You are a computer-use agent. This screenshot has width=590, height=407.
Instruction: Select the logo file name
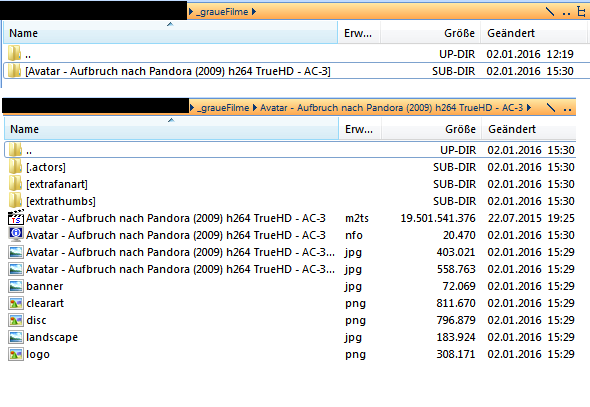click(x=38, y=354)
